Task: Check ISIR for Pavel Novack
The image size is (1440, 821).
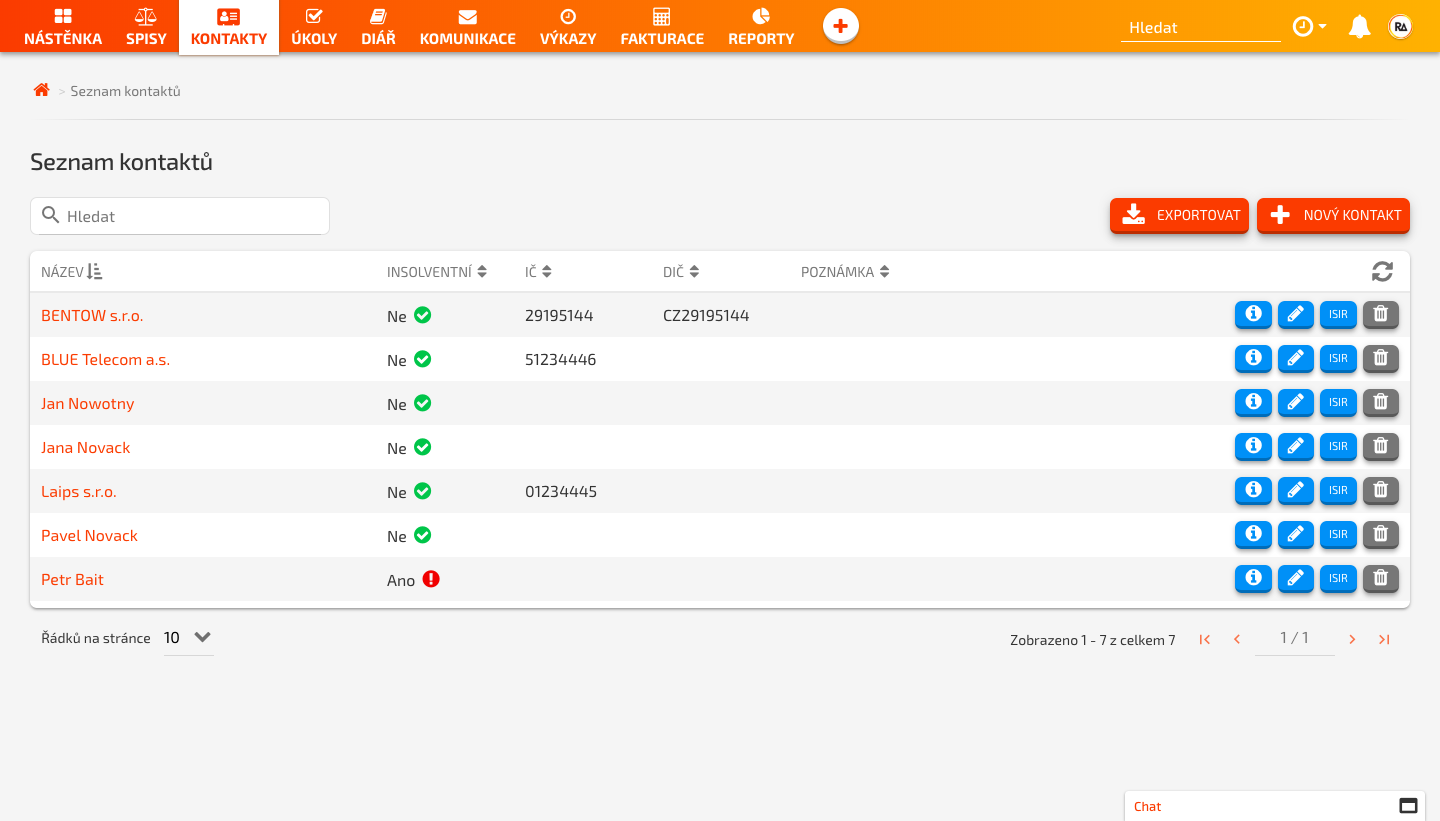Action: [x=1338, y=534]
